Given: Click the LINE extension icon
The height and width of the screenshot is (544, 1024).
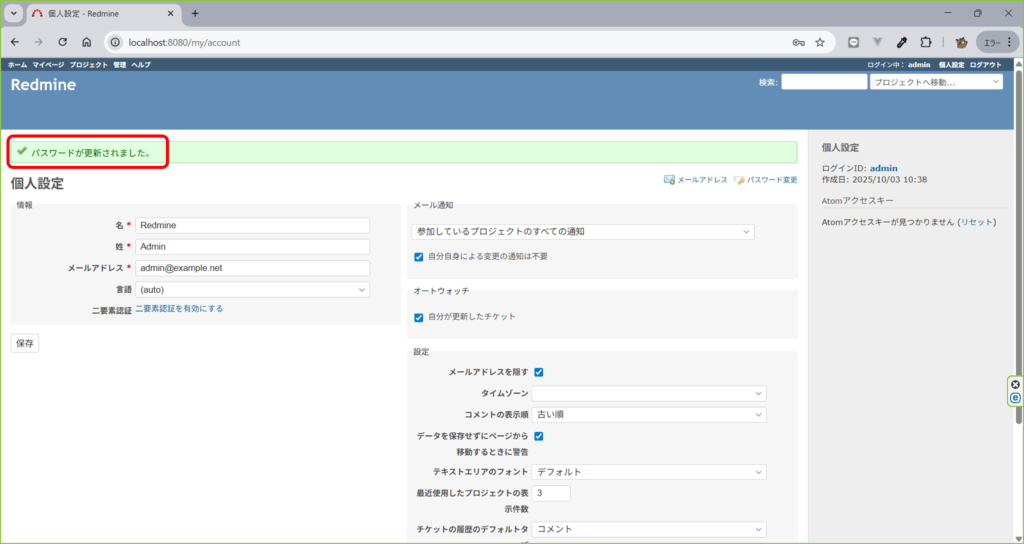Looking at the screenshot, I should pos(853,42).
